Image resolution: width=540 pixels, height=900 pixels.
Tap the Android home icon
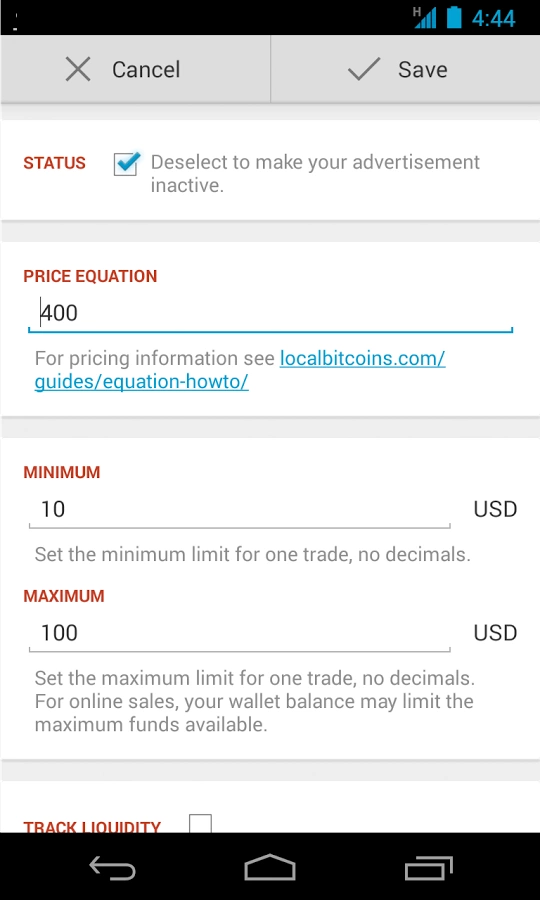point(270,867)
